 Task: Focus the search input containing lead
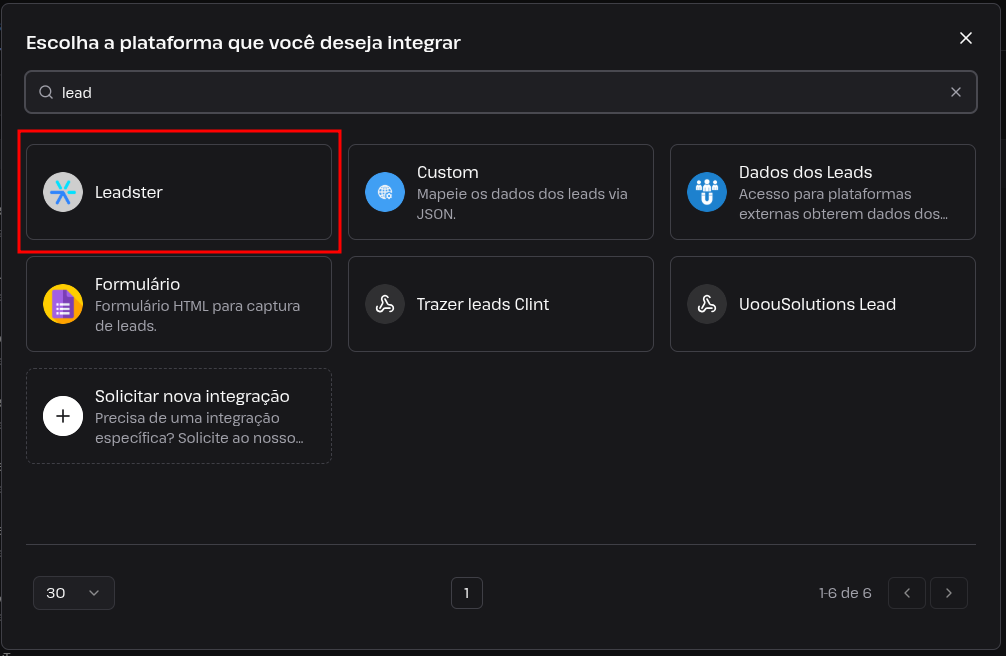501,92
